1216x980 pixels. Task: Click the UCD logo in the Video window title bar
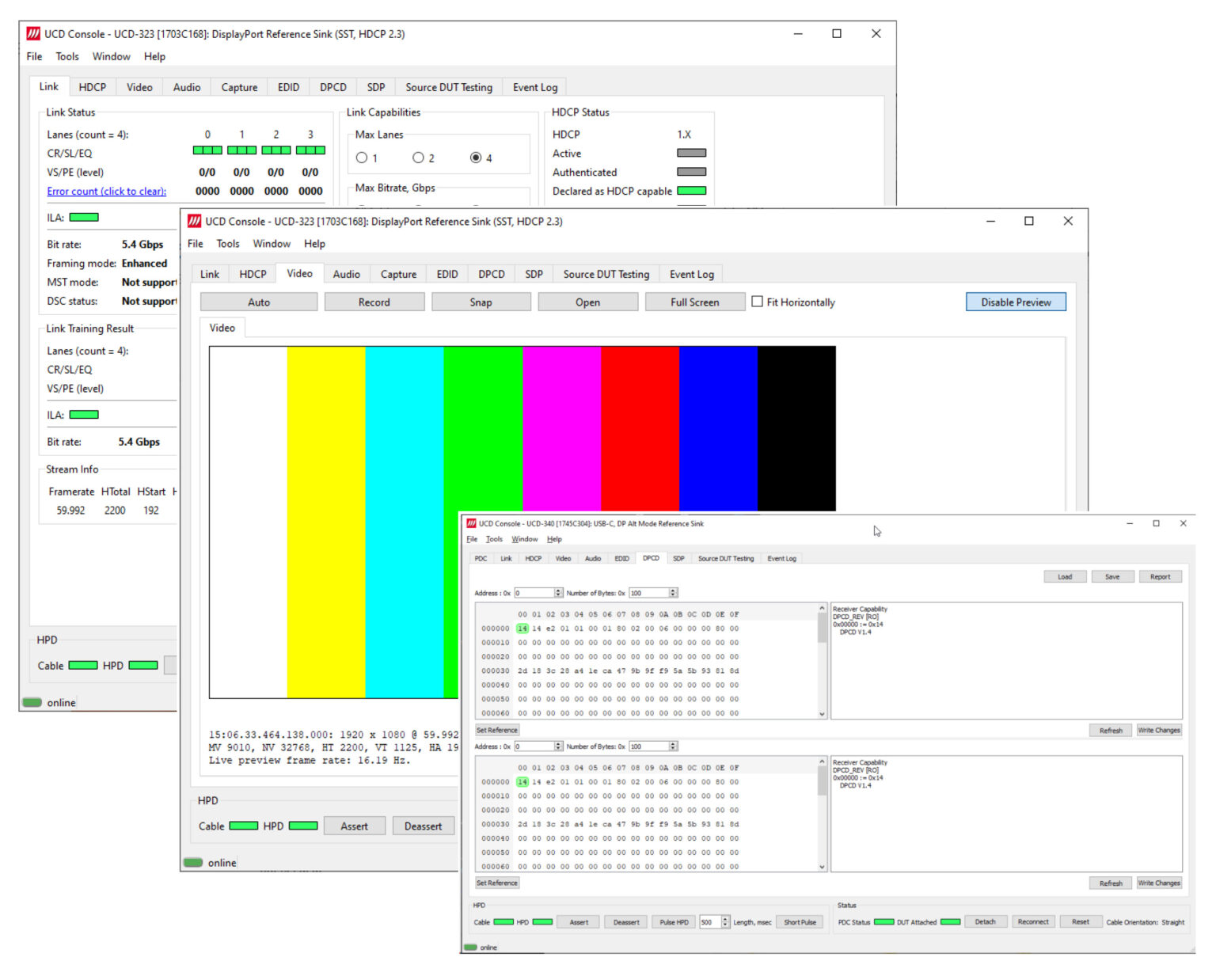pos(194,222)
